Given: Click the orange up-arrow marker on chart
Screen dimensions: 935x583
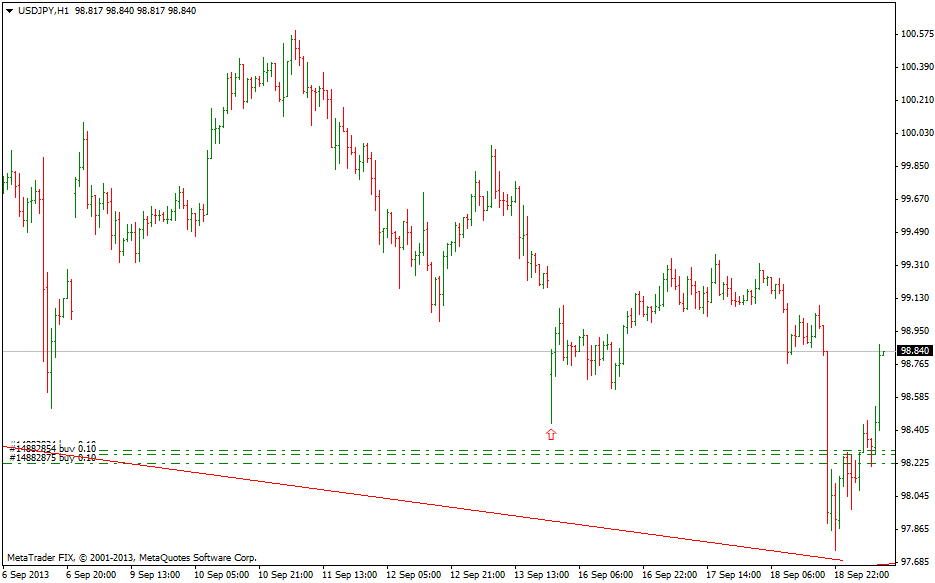Looking at the screenshot, I should pos(550,434).
